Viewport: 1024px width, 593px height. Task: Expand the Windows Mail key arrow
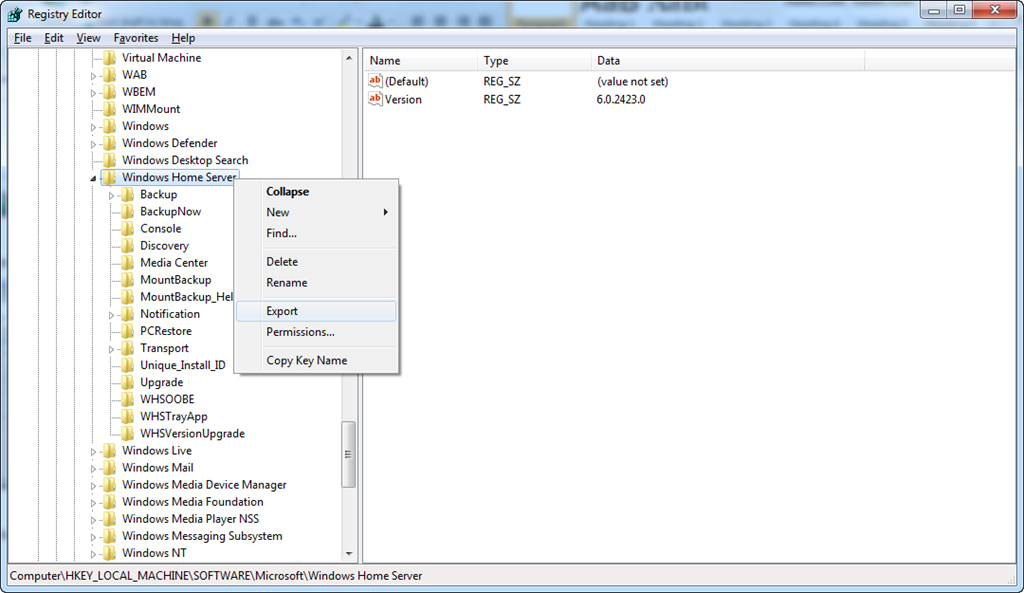pyautogui.click(x=93, y=468)
